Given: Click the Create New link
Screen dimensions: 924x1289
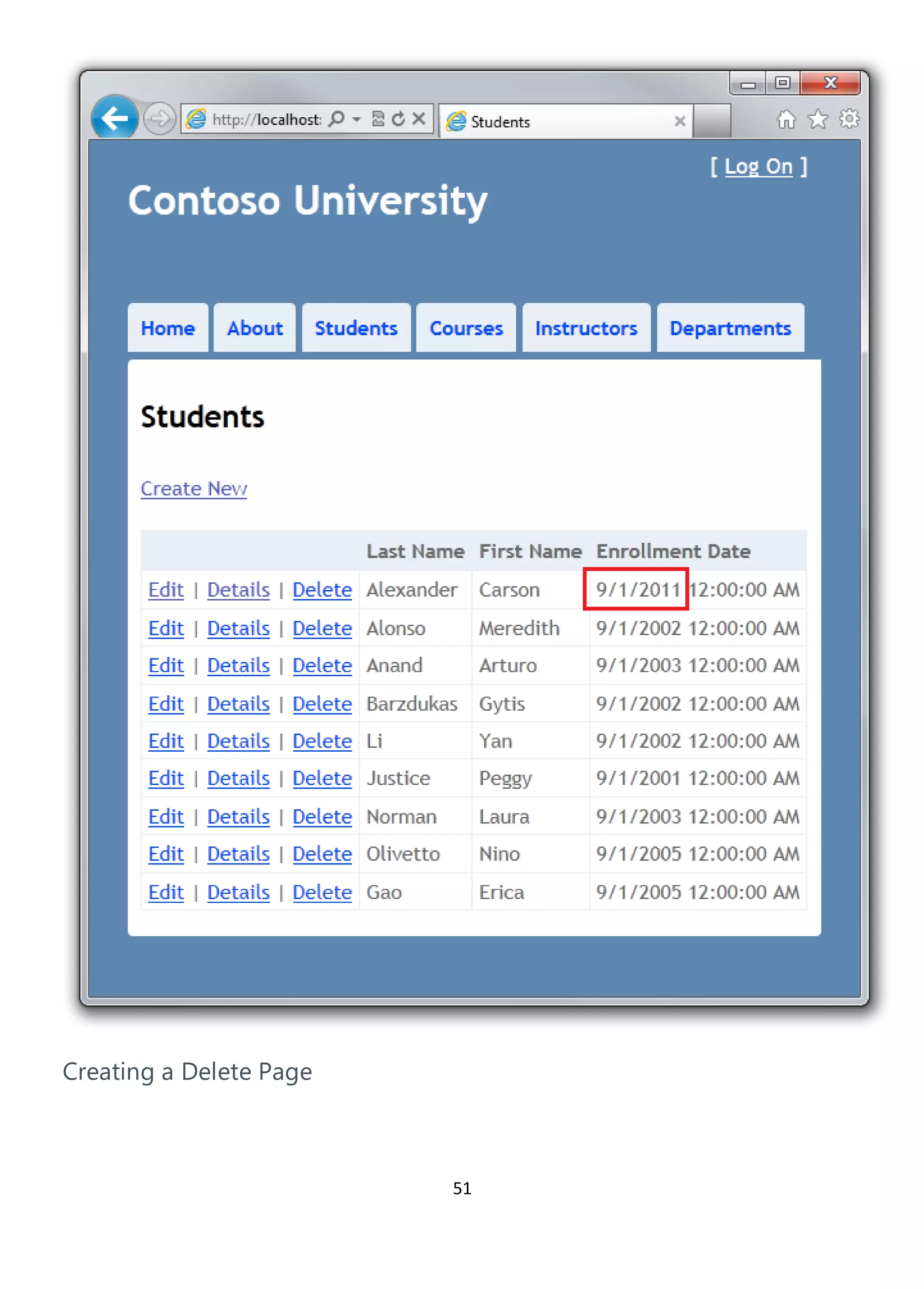Looking at the screenshot, I should pos(194,489).
